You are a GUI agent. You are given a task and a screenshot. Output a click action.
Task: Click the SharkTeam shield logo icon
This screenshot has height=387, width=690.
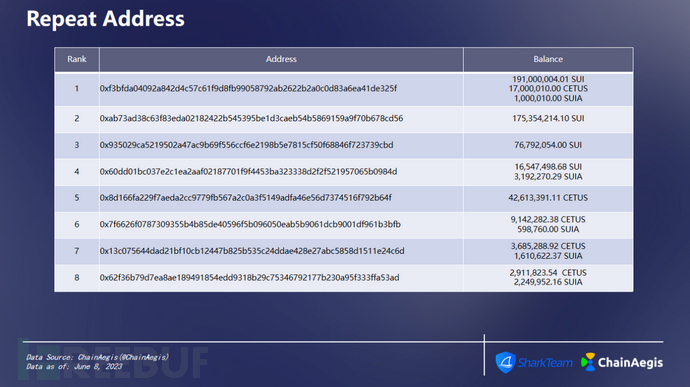click(x=506, y=362)
